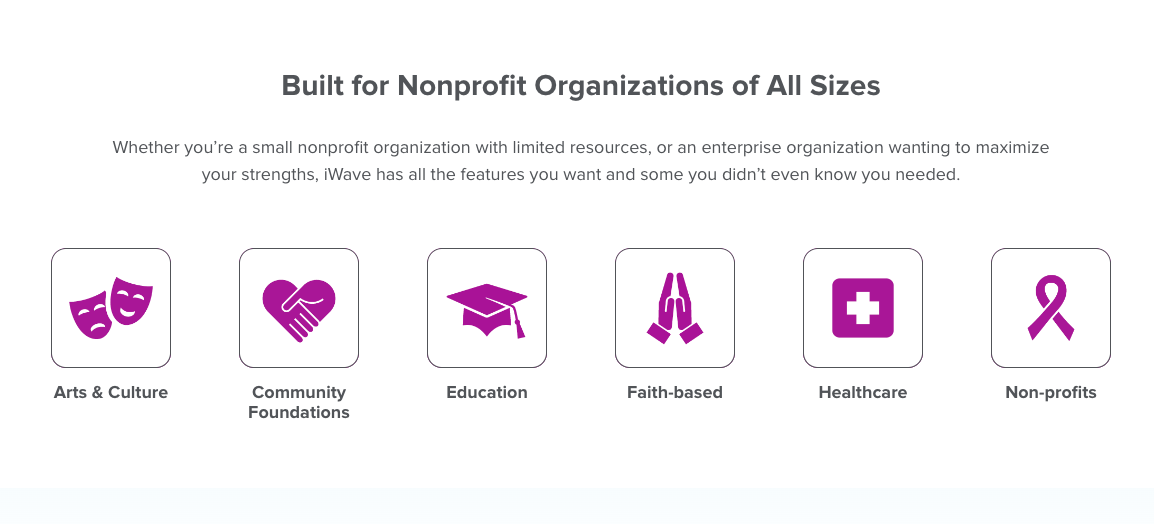The width and height of the screenshot is (1154, 524).
Task: Go to the Education label
Action: [486, 392]
